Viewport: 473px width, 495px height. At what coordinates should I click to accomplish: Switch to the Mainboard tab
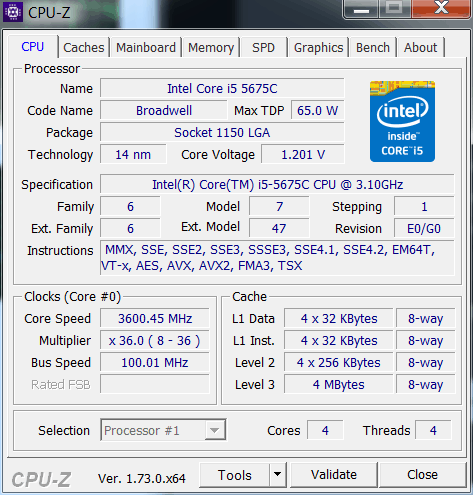click(146, 47)
